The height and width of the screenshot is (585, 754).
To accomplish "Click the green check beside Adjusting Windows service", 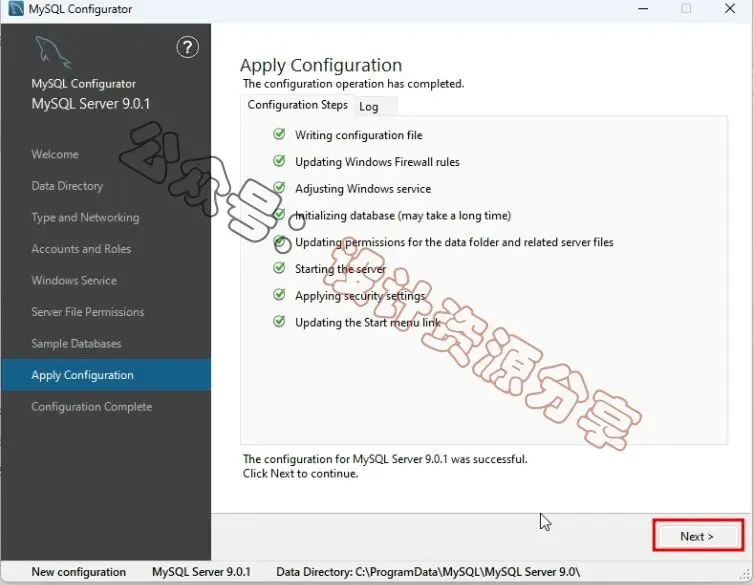I will tap(279, 188).
